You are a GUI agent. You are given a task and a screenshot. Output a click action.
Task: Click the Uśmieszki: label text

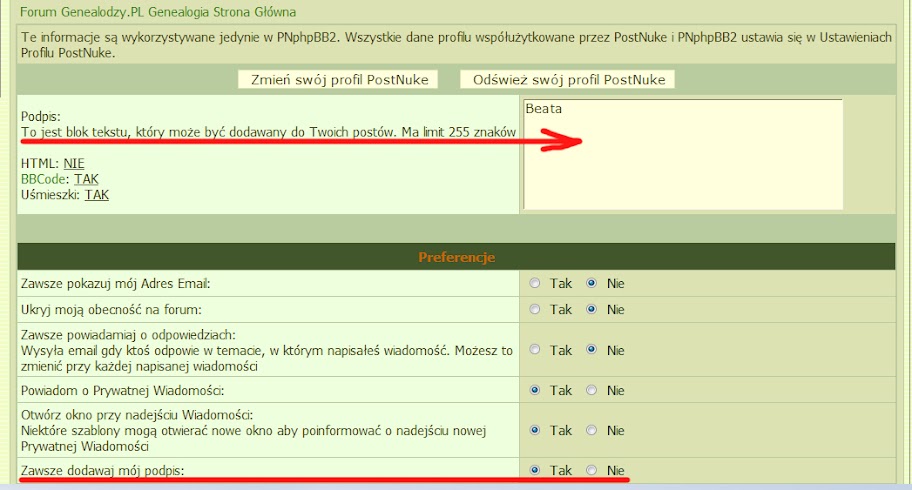tap(50, 195)
